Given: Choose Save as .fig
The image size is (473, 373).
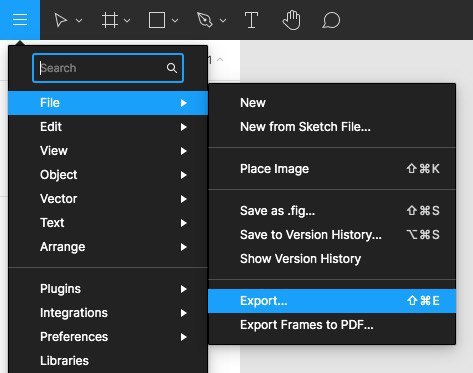Looking at the screenshot, I should tap(332, 211).
